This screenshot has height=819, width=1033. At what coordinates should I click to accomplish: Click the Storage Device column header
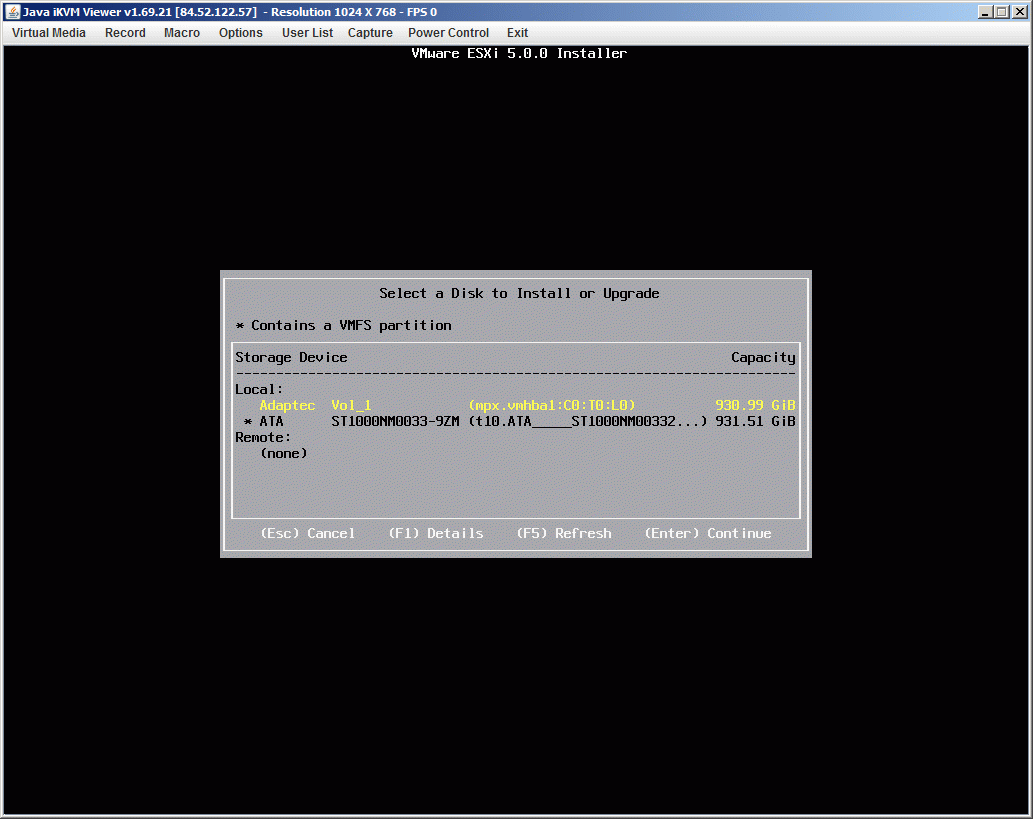pos(291,357)
